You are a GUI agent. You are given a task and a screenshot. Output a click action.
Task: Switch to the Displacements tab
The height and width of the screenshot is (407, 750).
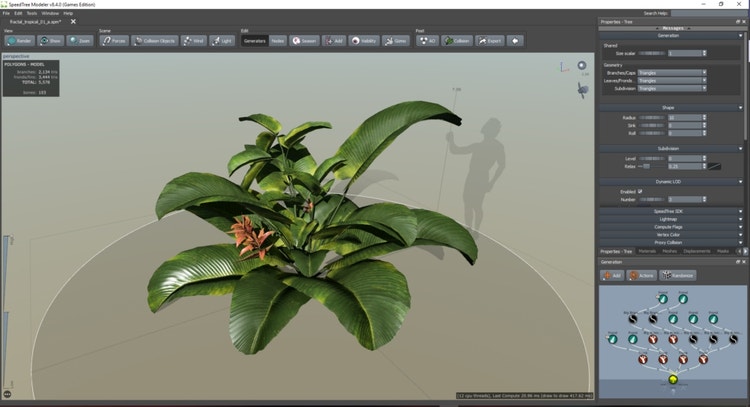point(697,251)
